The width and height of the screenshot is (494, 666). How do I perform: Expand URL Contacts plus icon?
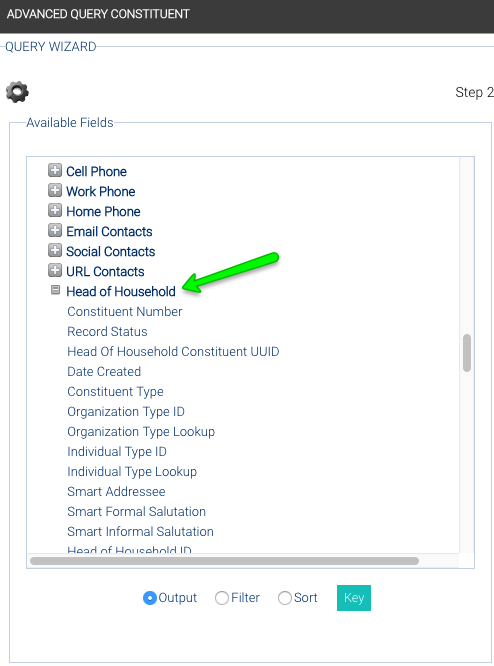click(x=55, y=270)
